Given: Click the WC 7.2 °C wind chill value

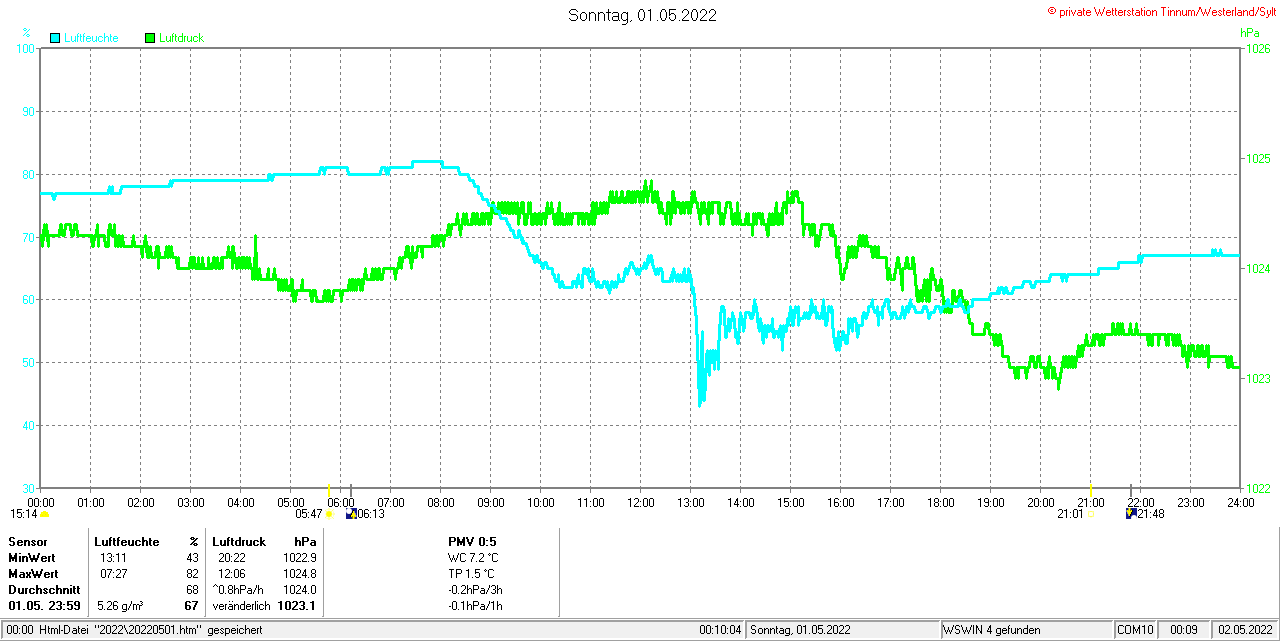Looking at the screenshot, I should click(x=471, y=557).
